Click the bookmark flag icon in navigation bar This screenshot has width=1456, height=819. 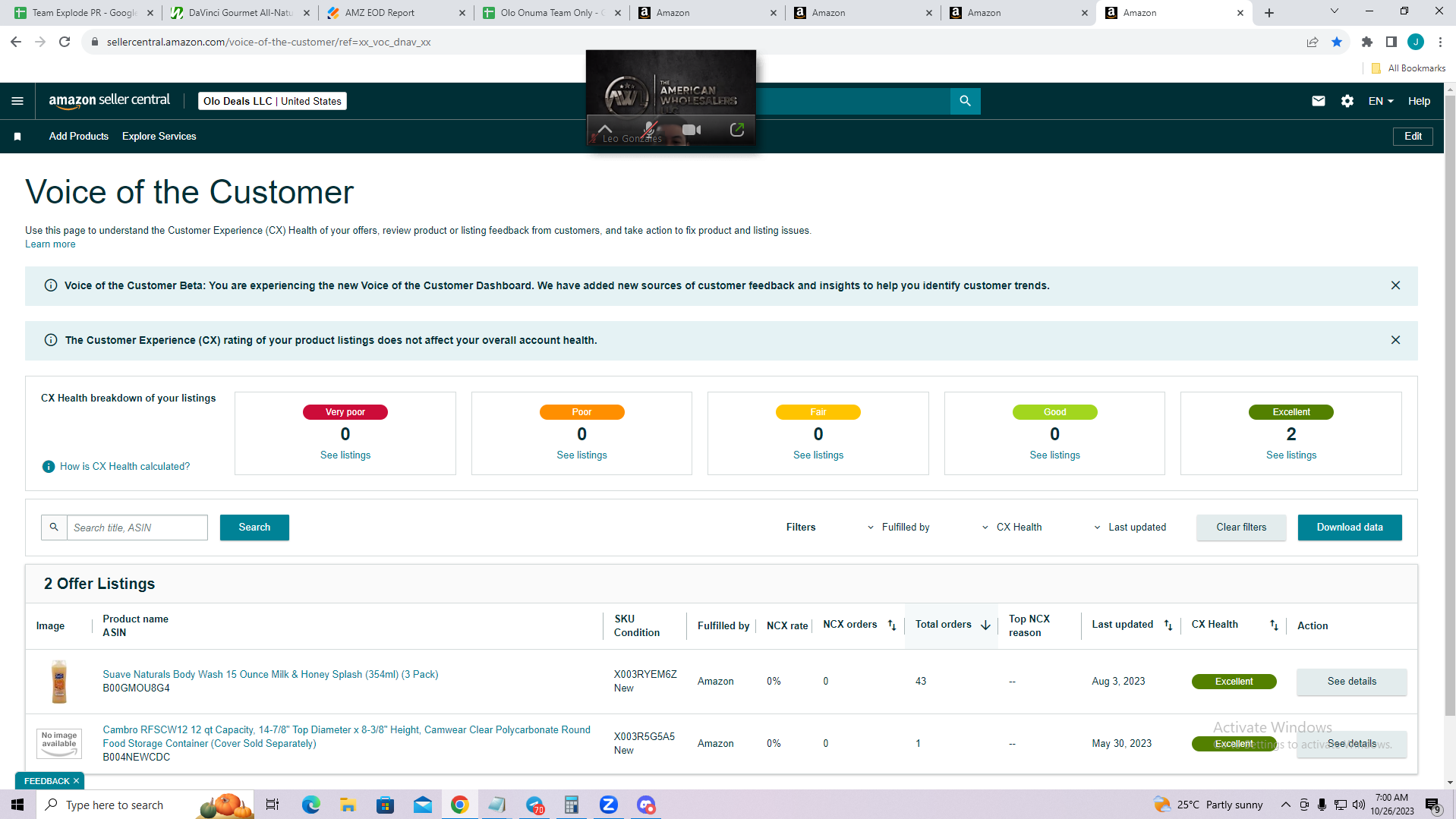pyautogui.click(x=17, y=137)
